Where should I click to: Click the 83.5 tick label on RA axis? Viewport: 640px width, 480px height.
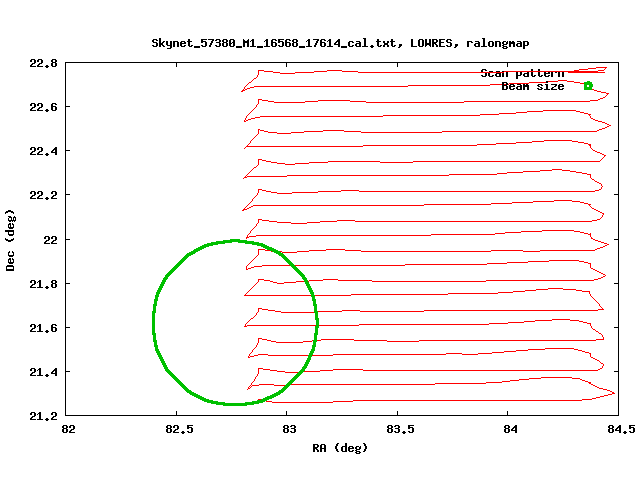click(x=398, y=430)
